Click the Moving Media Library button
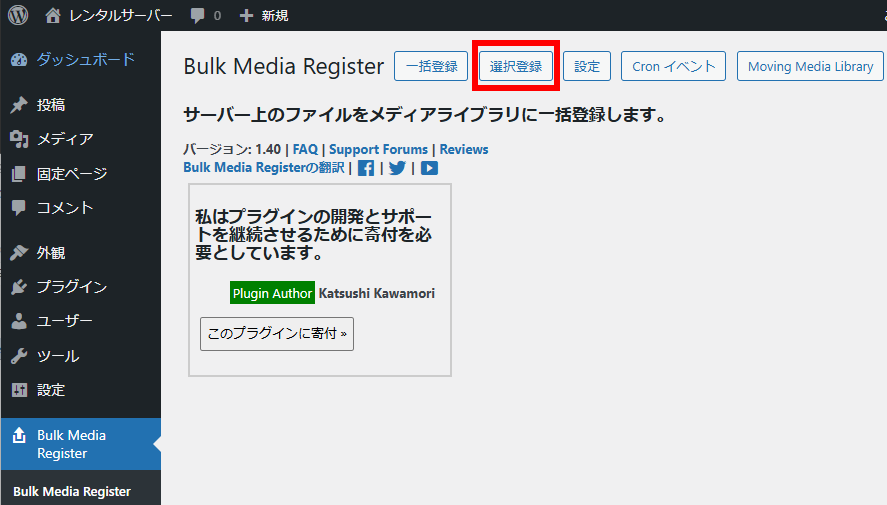Viewport: 887px width, 505px height. [x=810, y=67]
